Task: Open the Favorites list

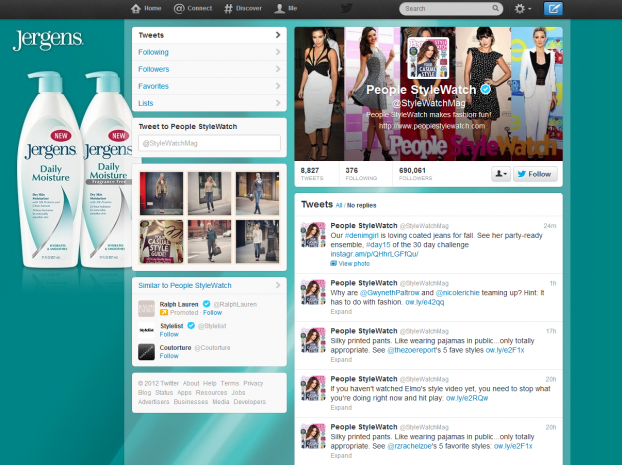Action: click(x=209, y=86)
